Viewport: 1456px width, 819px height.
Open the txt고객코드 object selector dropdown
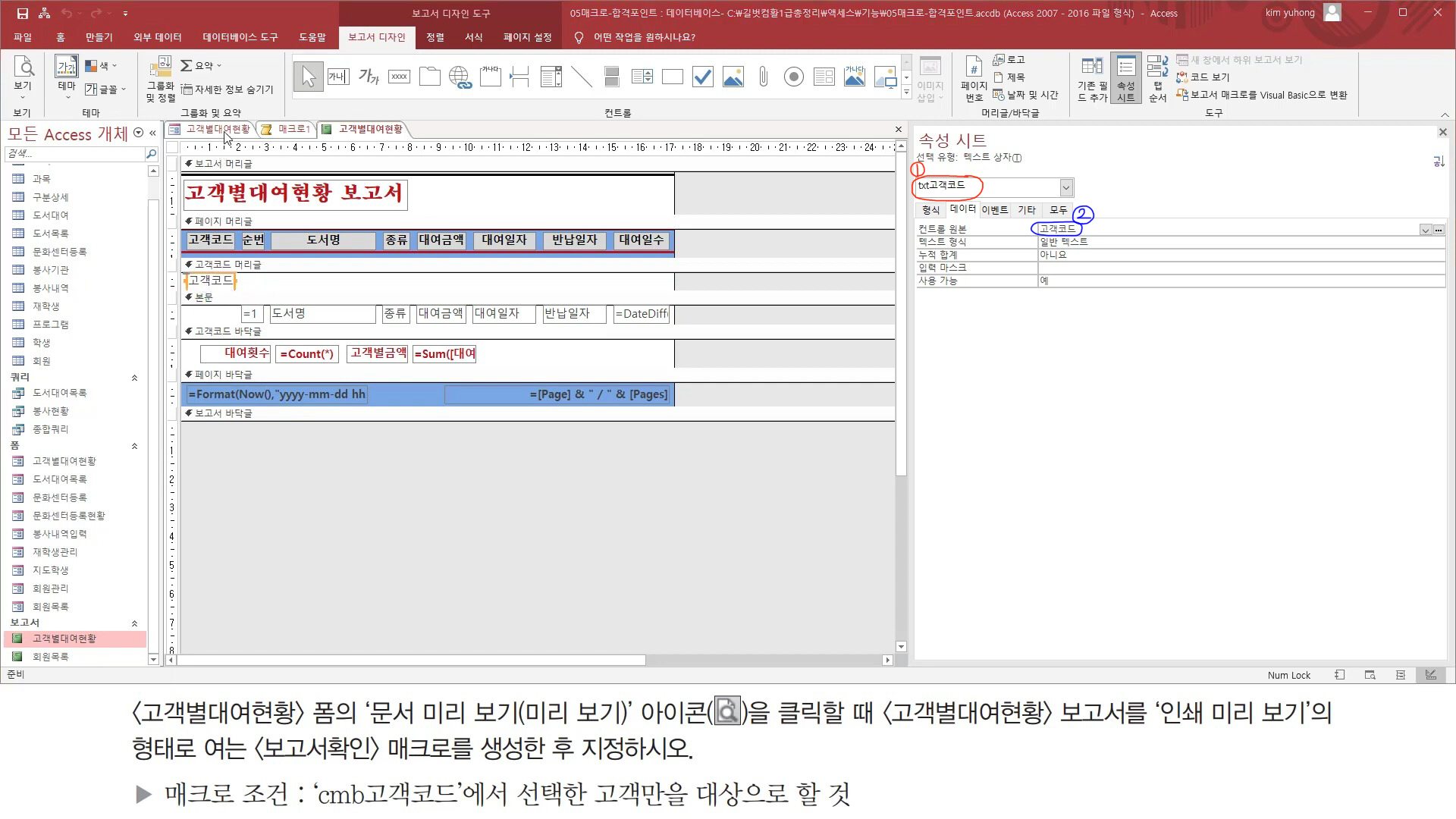pos(1066,187)
